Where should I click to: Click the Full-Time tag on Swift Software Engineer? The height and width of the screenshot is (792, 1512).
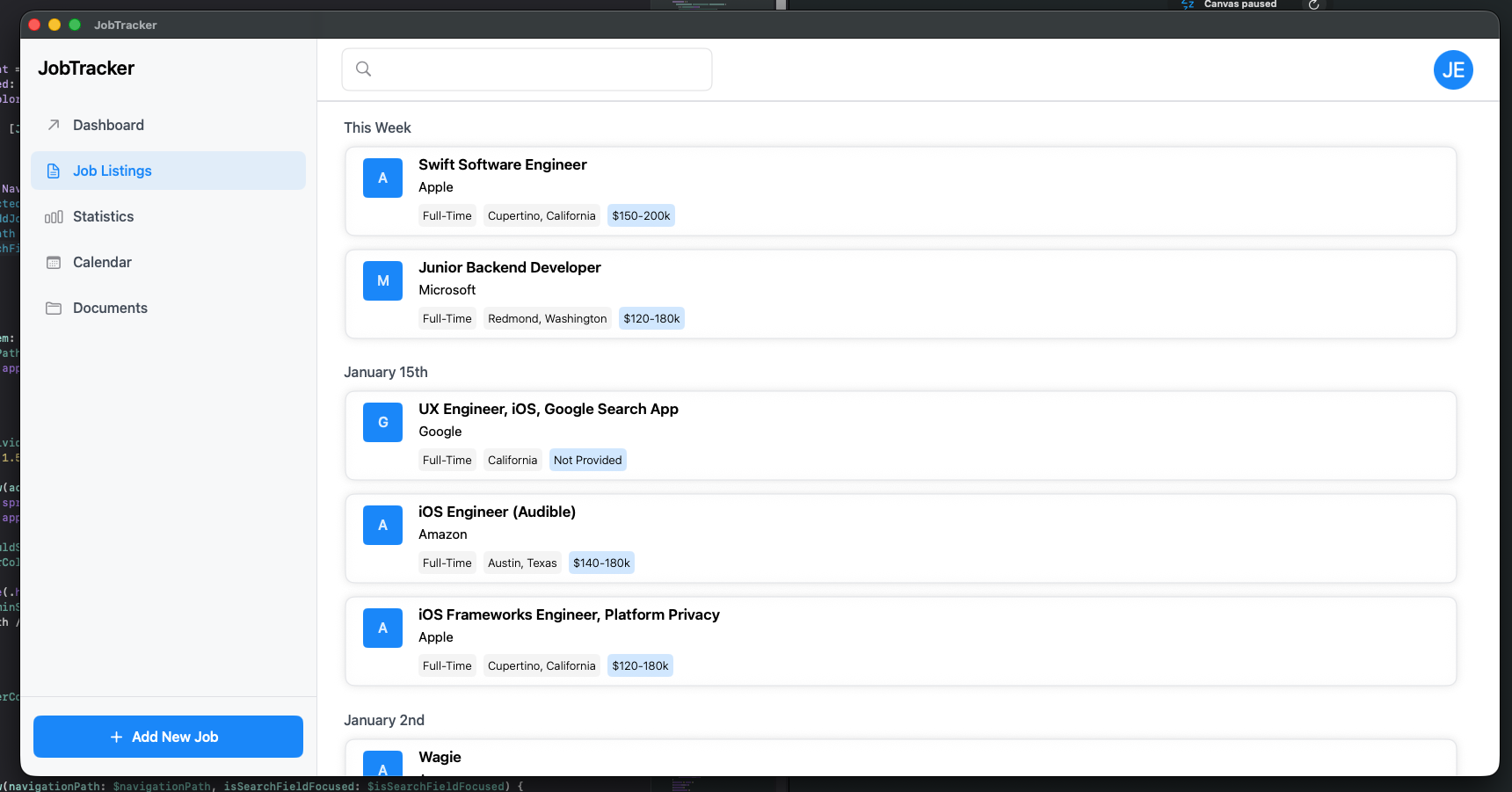(x=447, y=215)
